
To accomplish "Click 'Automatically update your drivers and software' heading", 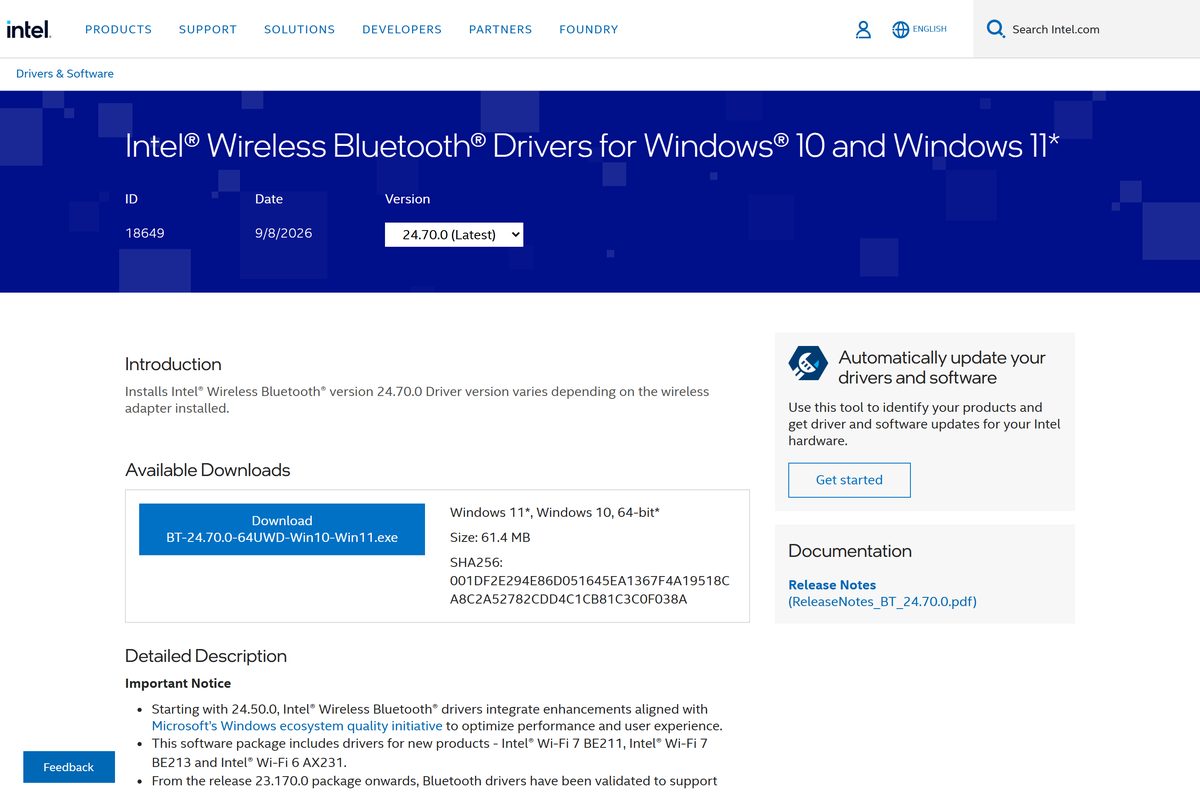I will point(941,367).
